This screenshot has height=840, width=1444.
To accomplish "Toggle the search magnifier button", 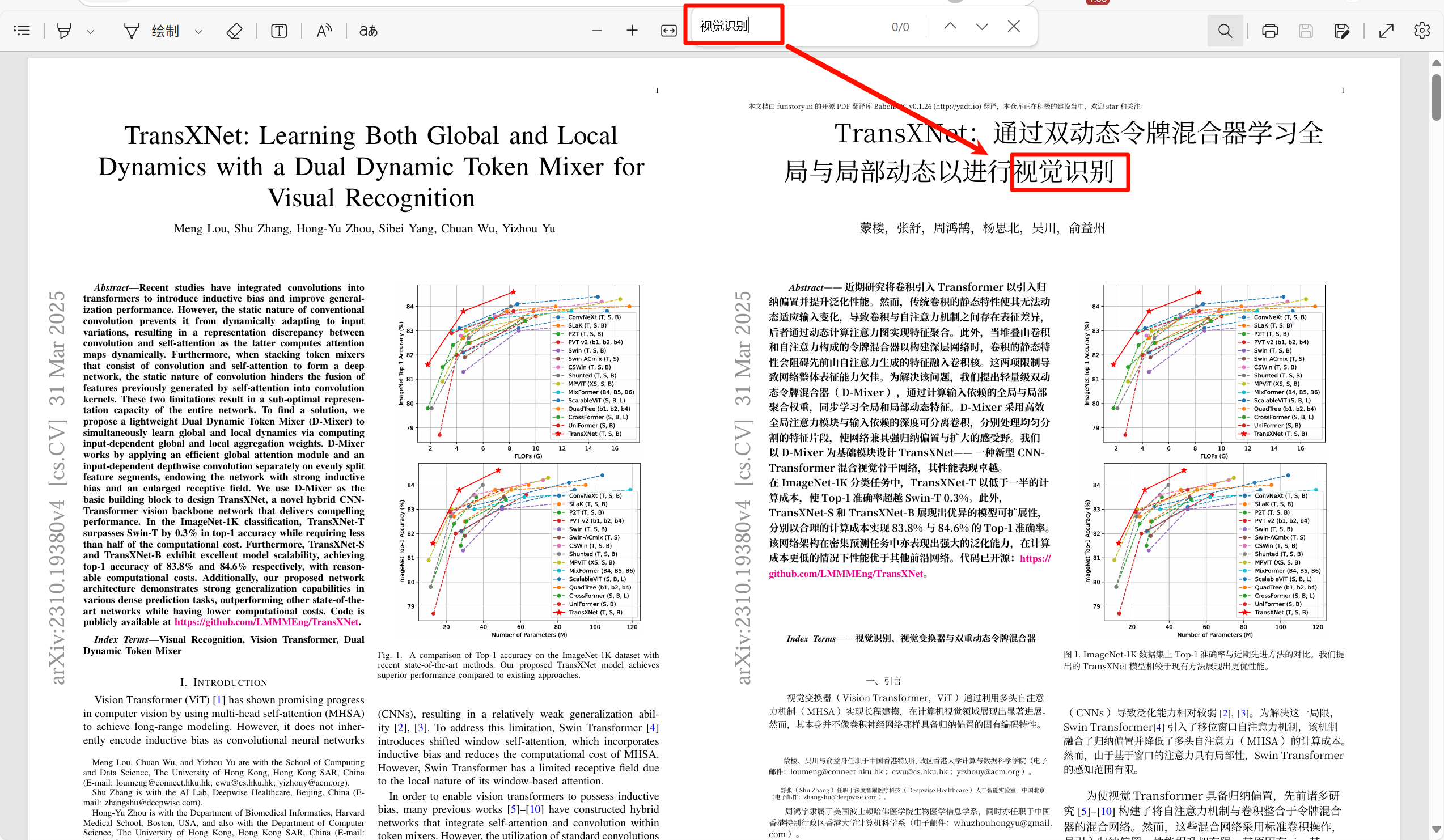I will pyautogui.click(x=1225, y=31).
